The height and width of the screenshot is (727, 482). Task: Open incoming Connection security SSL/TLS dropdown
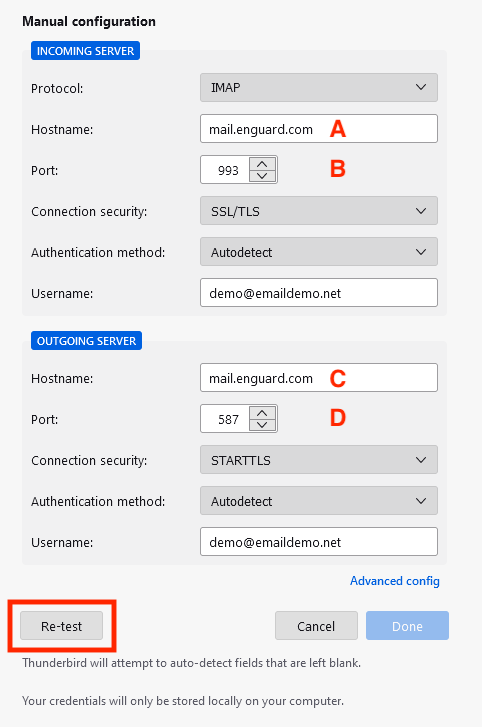coord(319,211)
